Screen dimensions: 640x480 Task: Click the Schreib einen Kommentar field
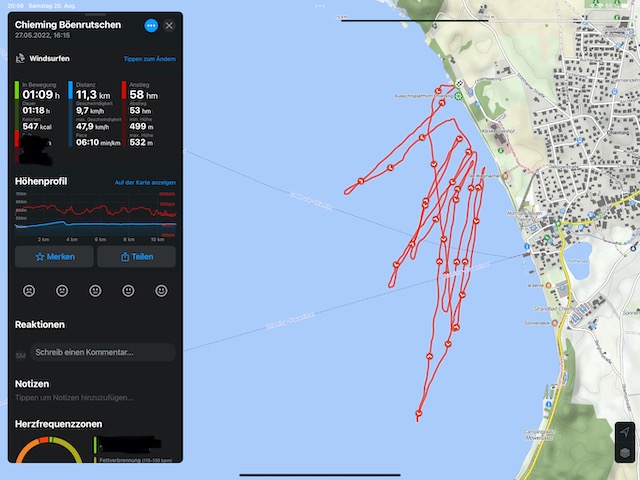[102, 352]
